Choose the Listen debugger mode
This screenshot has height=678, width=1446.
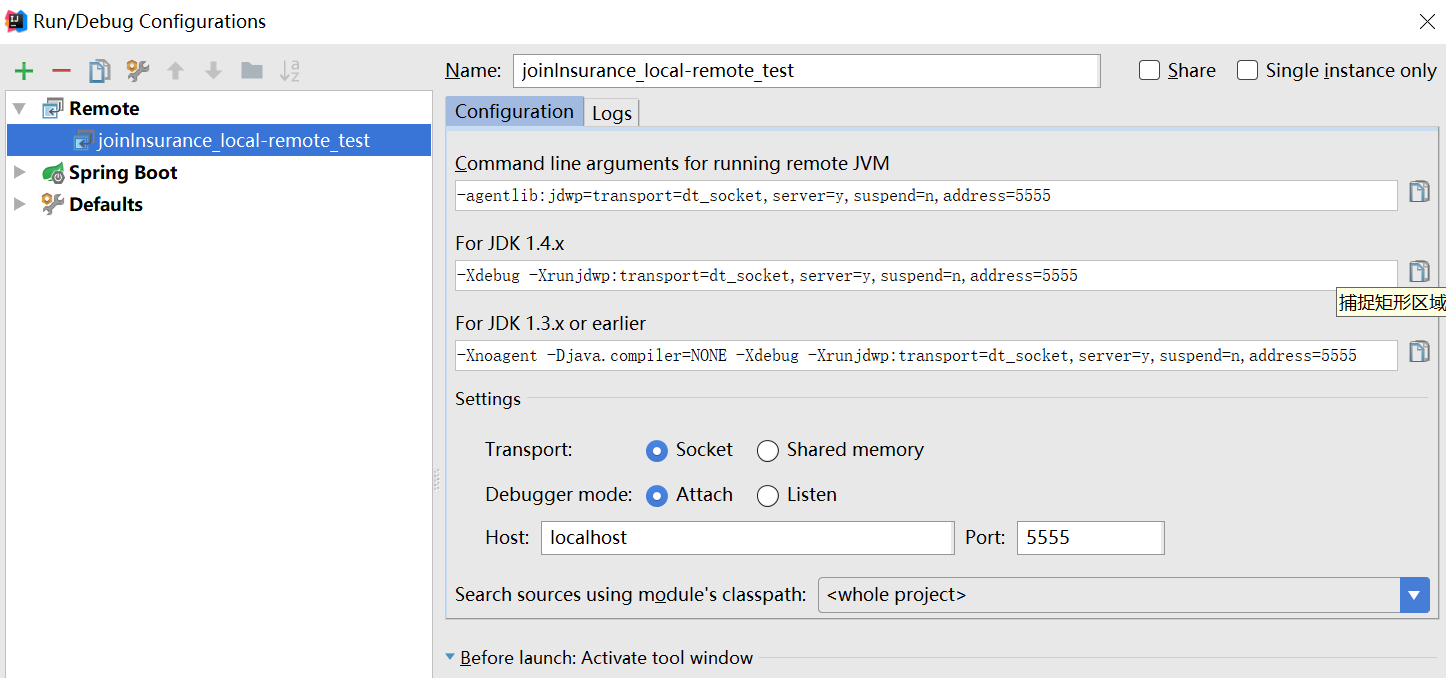[768, 496]
